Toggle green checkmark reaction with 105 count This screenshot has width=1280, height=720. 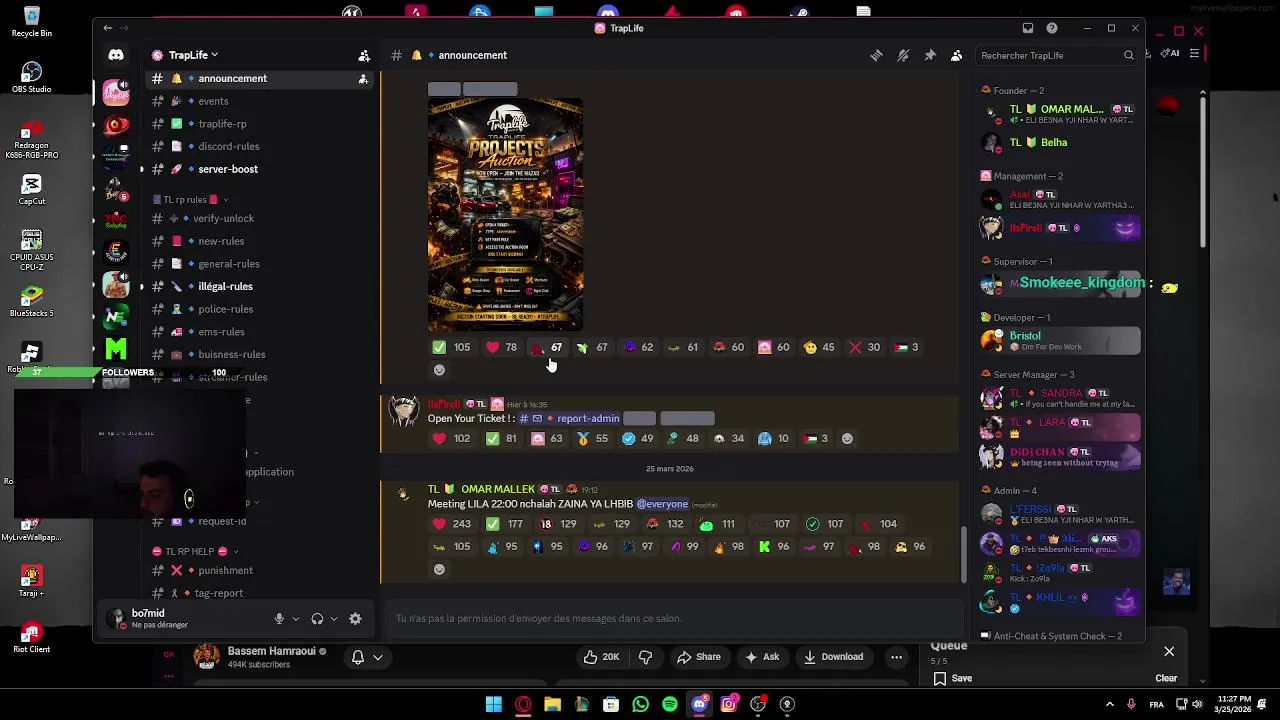click(450, 347)
